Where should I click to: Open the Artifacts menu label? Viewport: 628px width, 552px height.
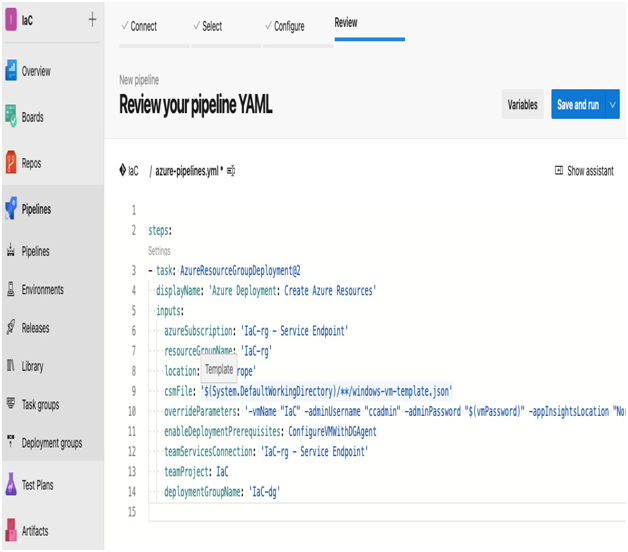35,531
